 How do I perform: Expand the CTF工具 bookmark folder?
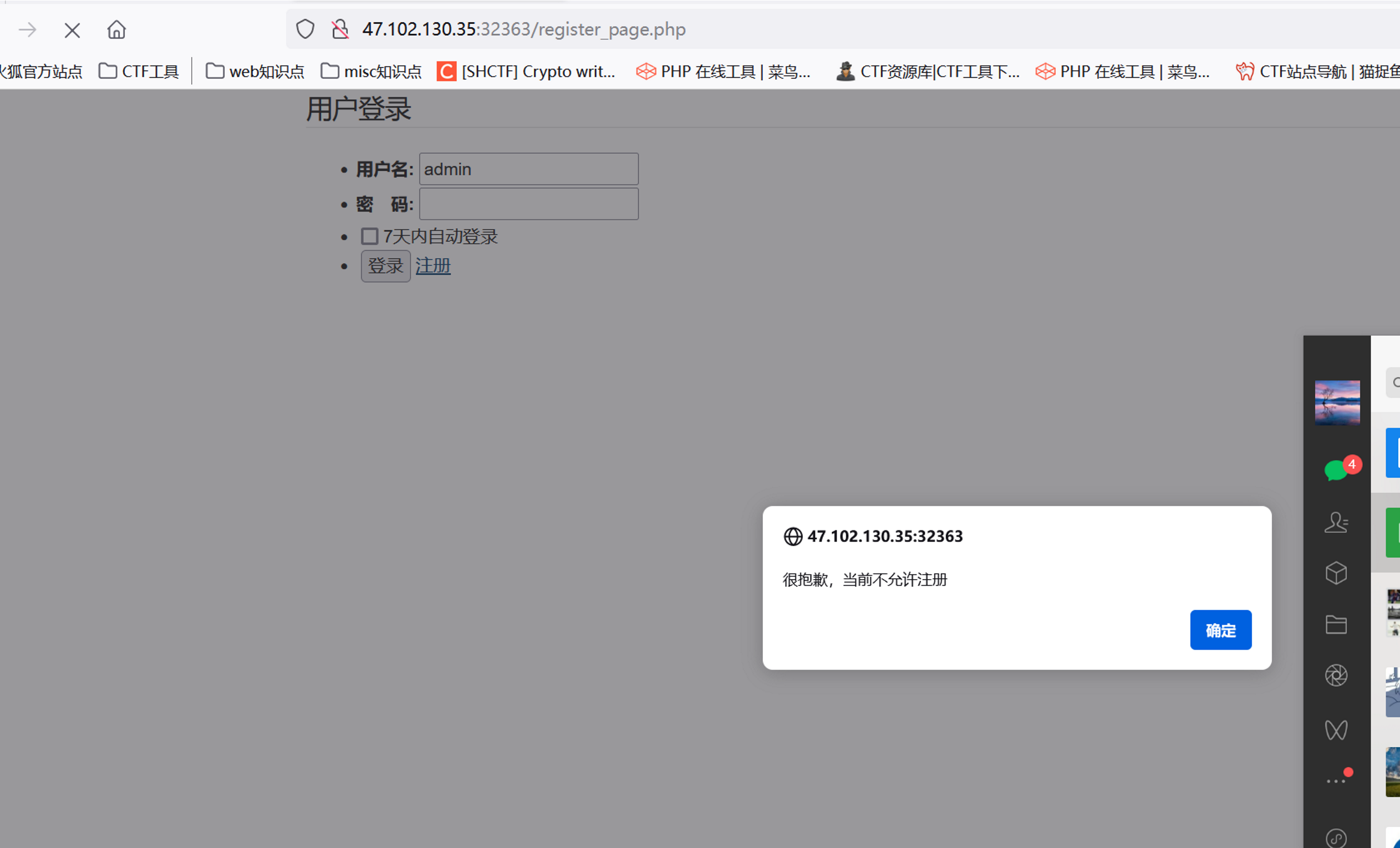point(139,71)
